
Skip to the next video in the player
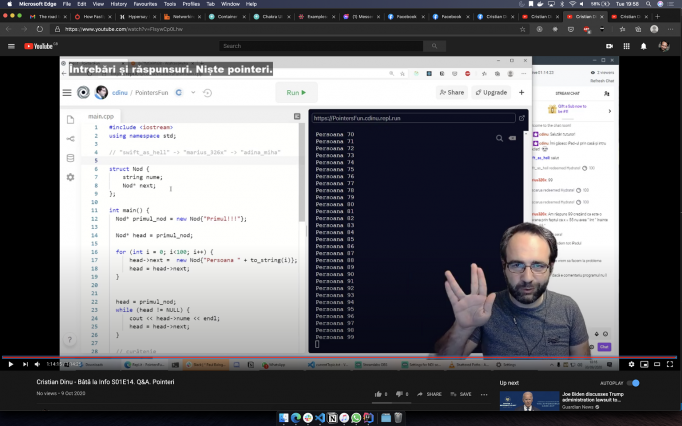pyautogui.click(x=25, y=364)
